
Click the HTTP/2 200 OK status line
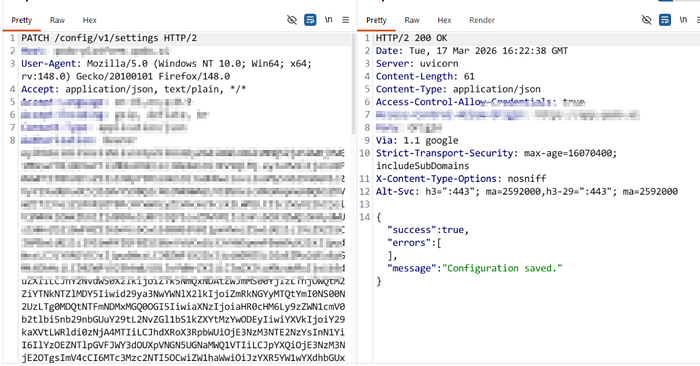(411, 38)
